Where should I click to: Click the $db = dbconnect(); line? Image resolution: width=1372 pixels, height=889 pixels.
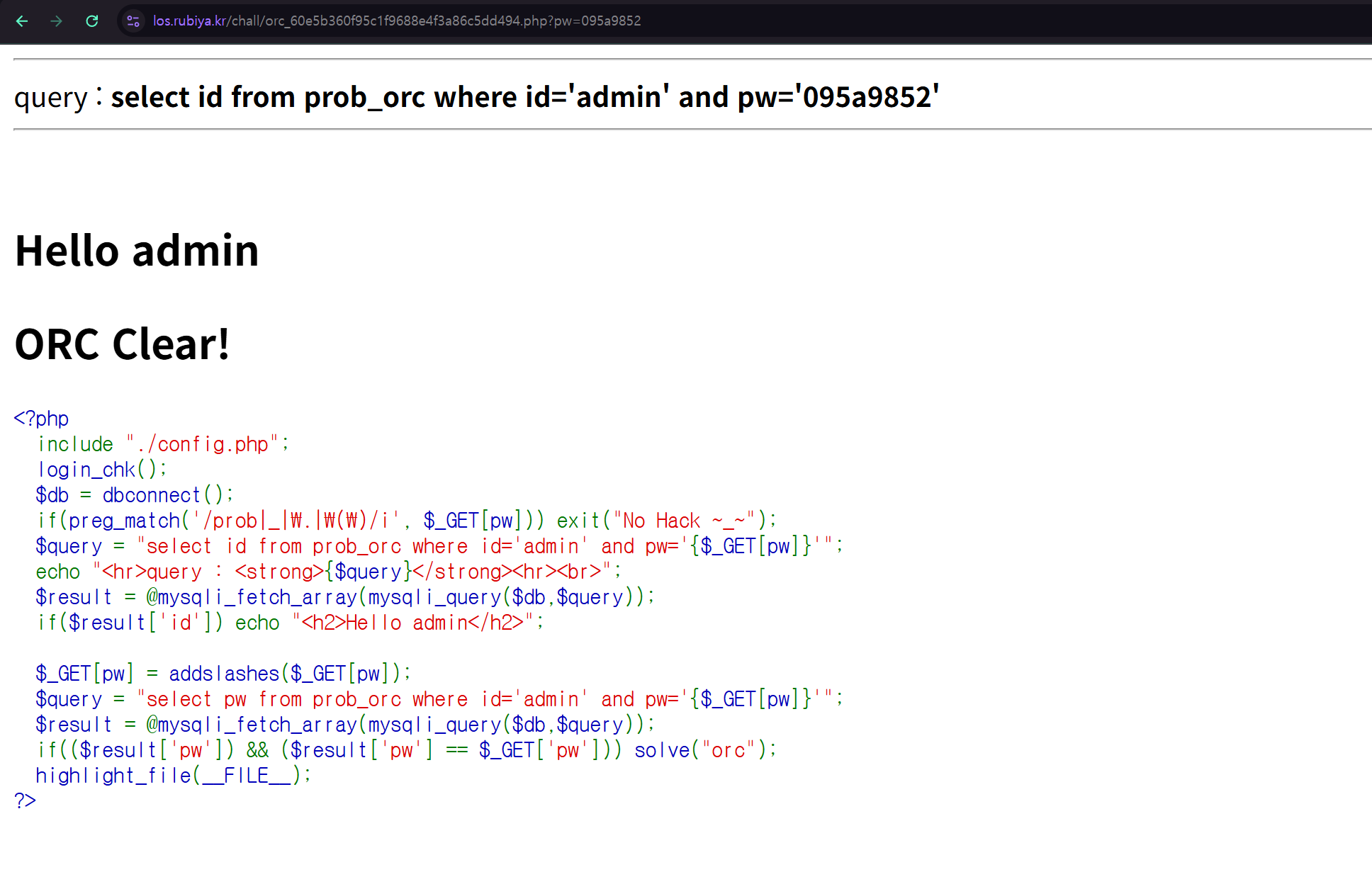(x=134, y=495)
